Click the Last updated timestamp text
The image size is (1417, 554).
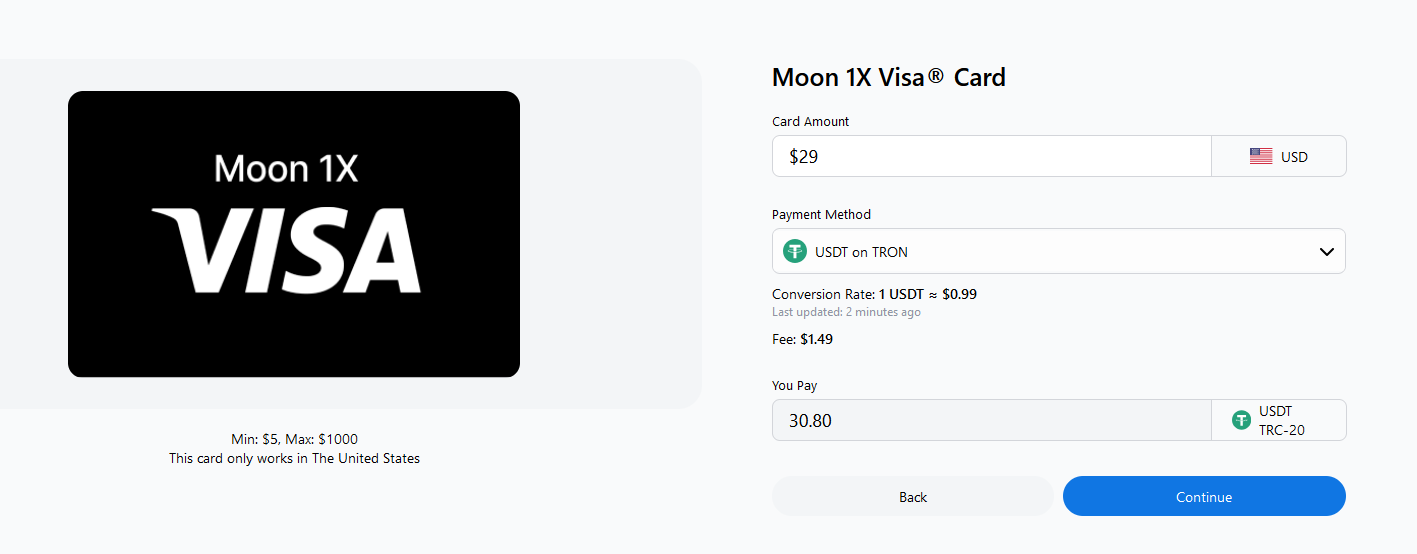point(846,312)
